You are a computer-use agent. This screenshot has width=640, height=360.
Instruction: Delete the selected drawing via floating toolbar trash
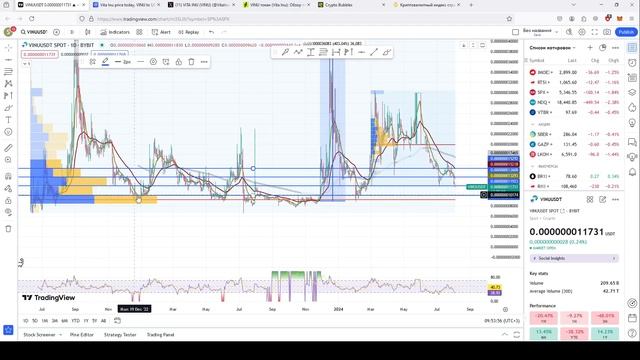click(x=191, y=62)
